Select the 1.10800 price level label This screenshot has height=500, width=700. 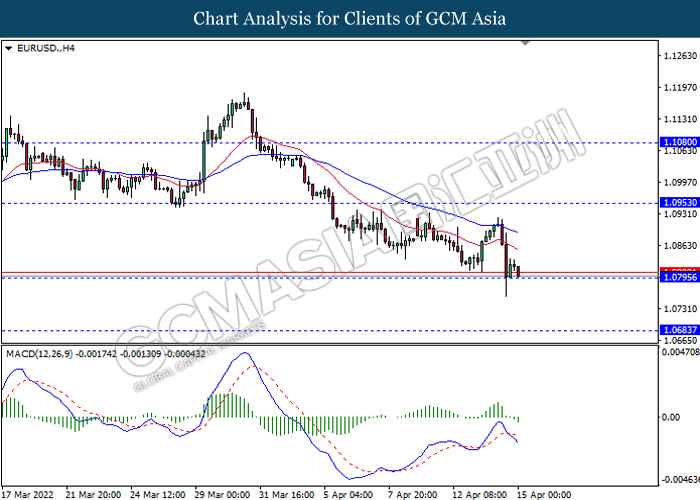[679, 142]
